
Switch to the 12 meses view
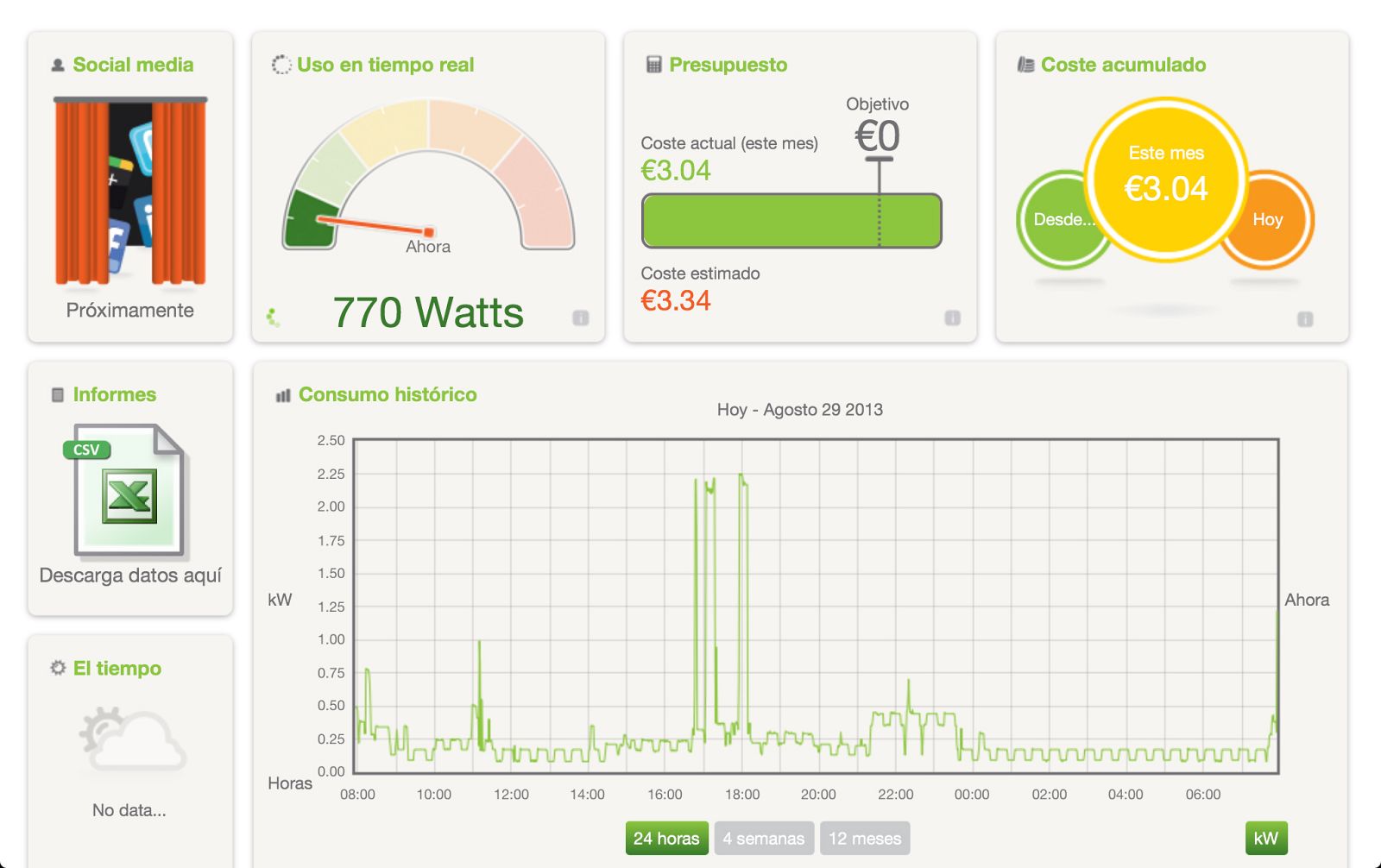pos(864,838)
